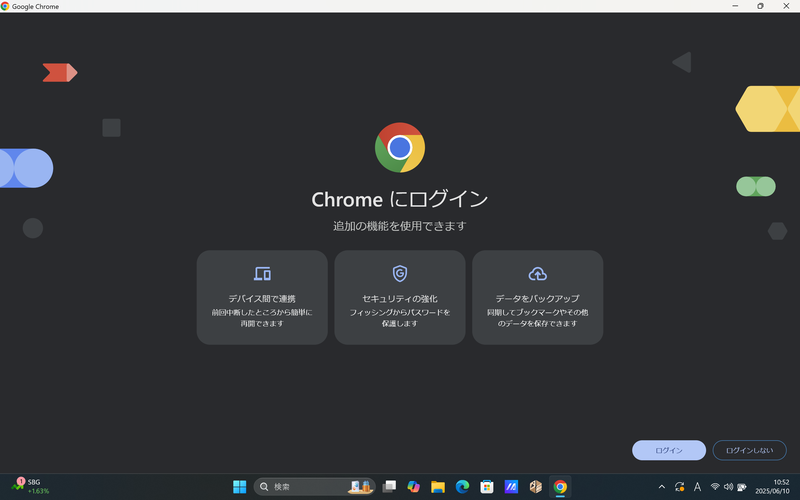Open the Windows Start menu

point(239,487)
